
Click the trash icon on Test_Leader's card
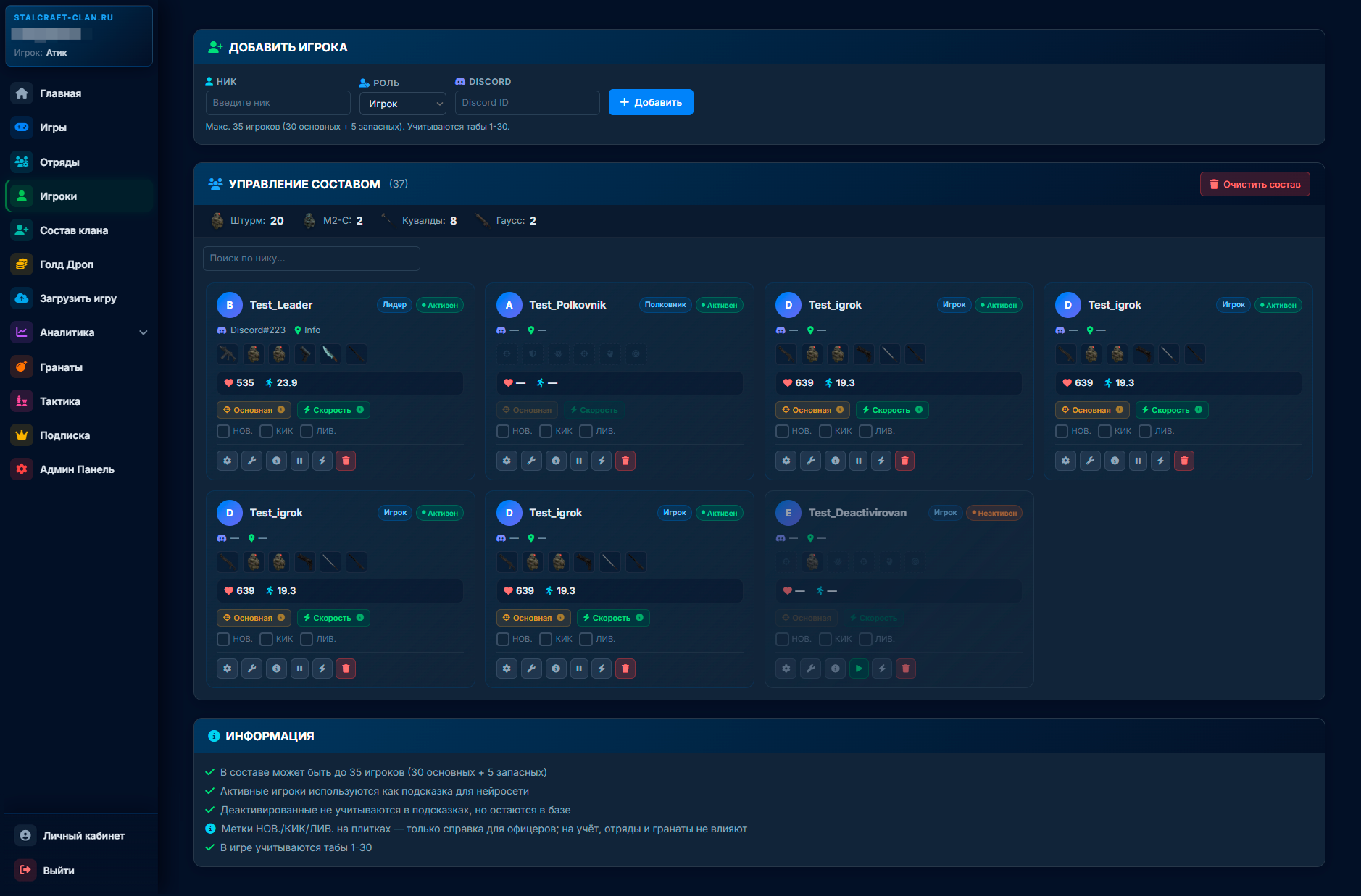346,461
